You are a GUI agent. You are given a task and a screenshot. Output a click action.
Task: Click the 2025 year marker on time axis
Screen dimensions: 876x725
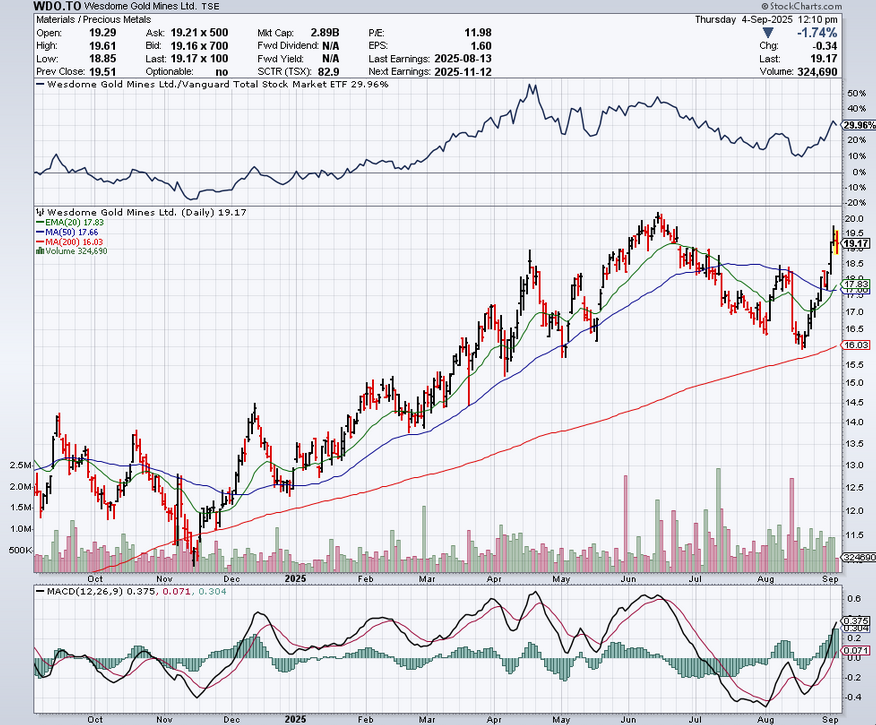[294, 578]
